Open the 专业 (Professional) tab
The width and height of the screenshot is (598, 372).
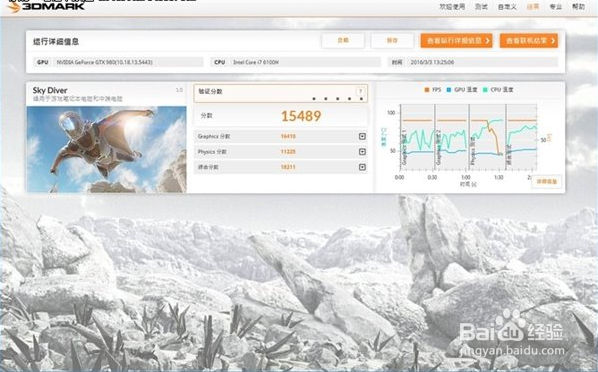point(556,7)
